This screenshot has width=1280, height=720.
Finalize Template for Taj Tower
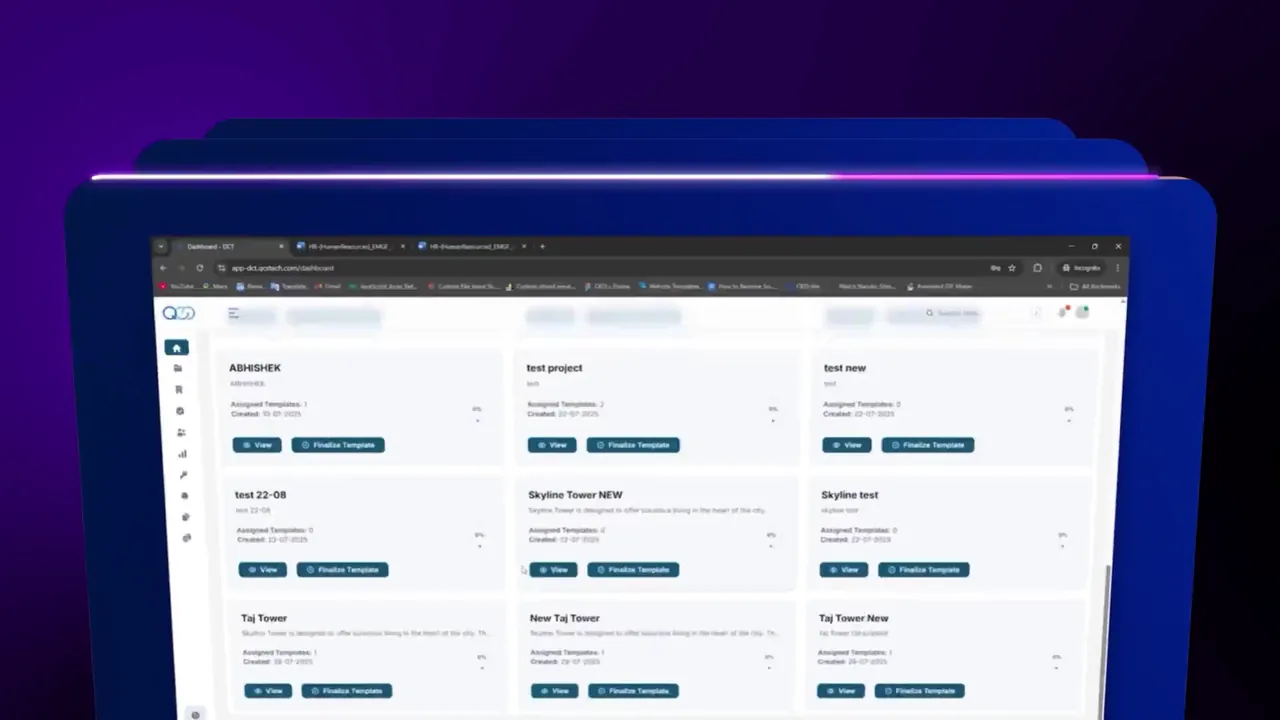pos(347,691)
